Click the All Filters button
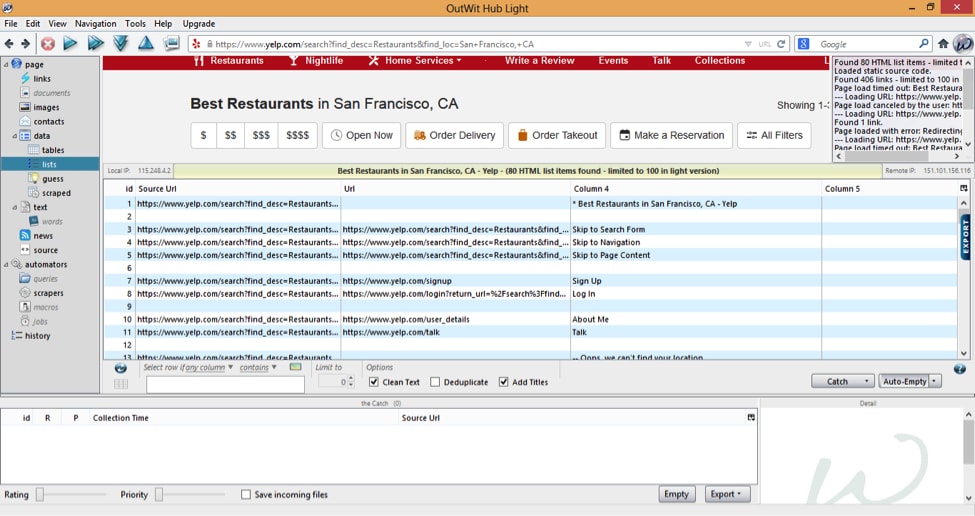Viewport: 975px width, 516px height. click(774, 135)
